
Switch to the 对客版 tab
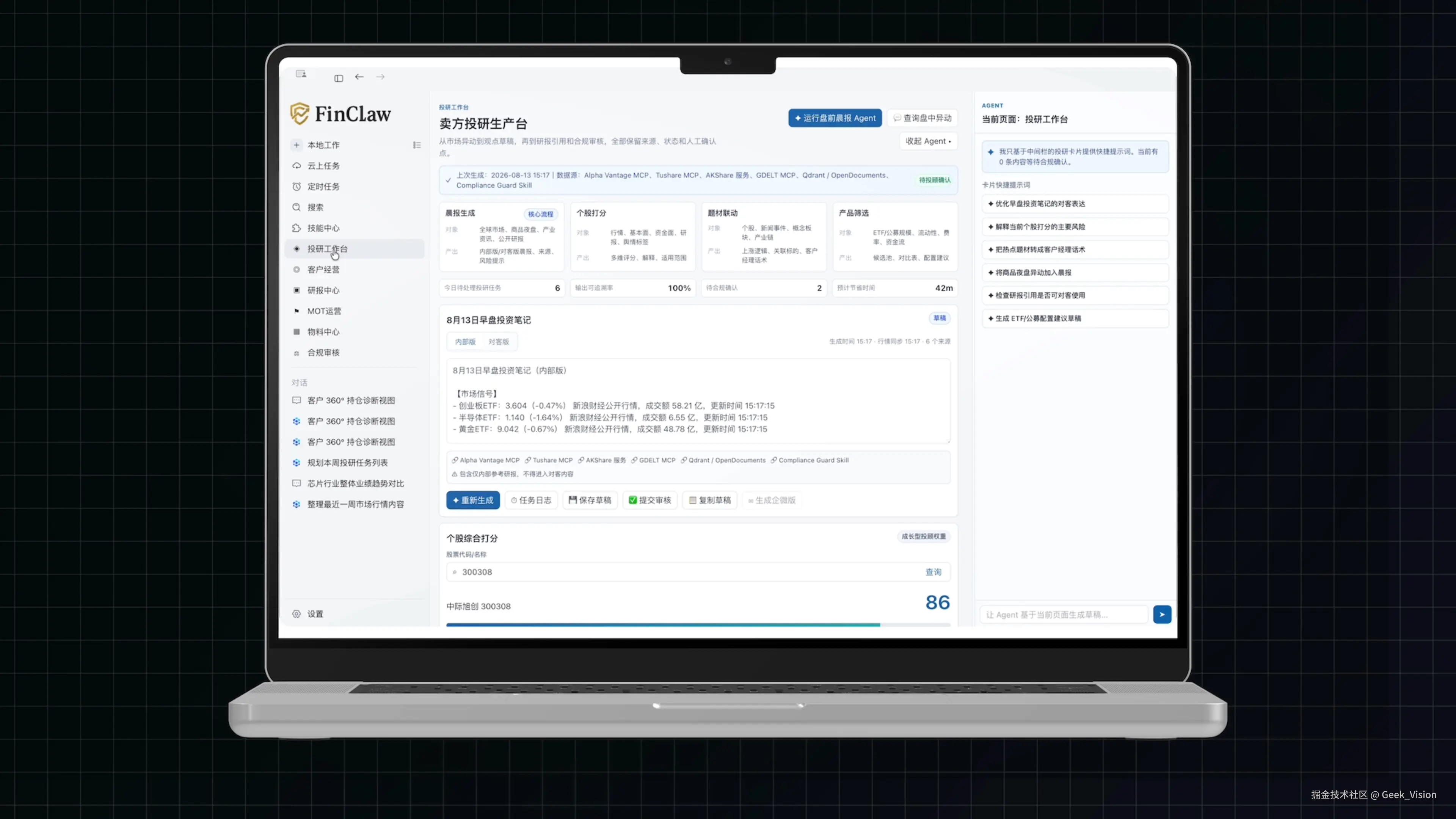[499, 342]
